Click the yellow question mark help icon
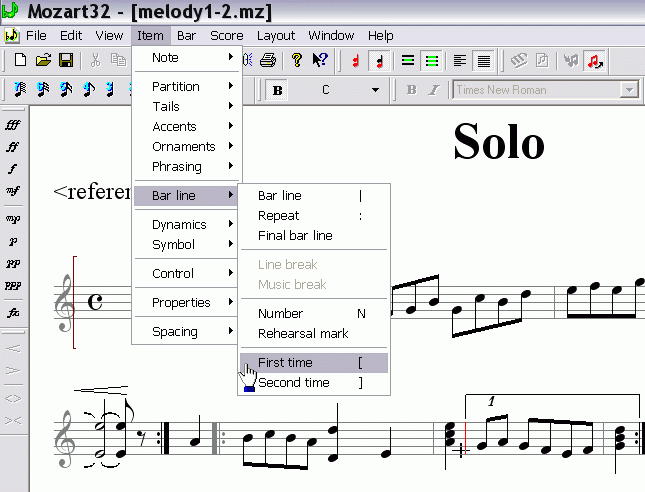 click(x=296, y=60)
